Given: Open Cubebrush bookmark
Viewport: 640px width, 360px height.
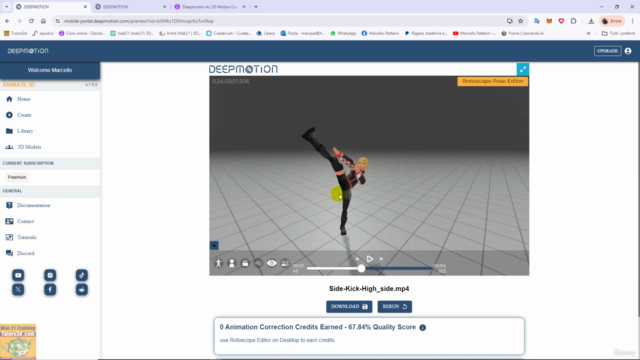Looking at the screenshot, I should point(229,33).
